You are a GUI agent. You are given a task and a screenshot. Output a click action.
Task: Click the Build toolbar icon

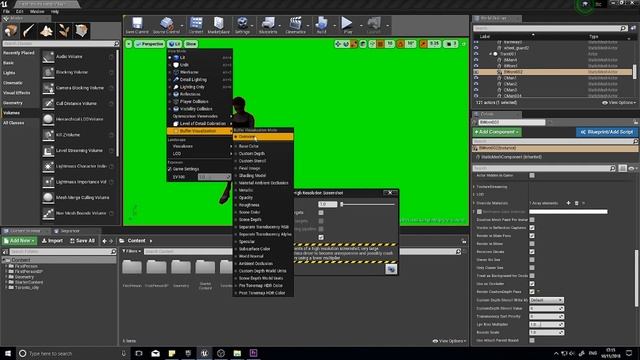[x=322, y=23]
